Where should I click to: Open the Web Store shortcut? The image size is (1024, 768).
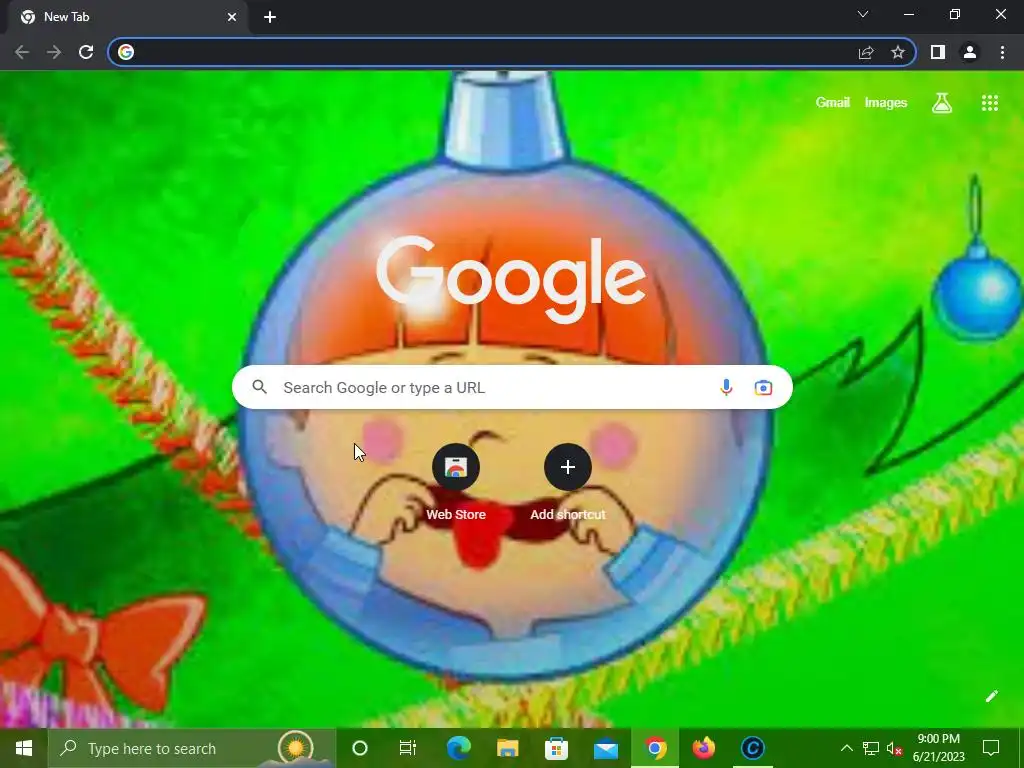click(x=456, y=482)
